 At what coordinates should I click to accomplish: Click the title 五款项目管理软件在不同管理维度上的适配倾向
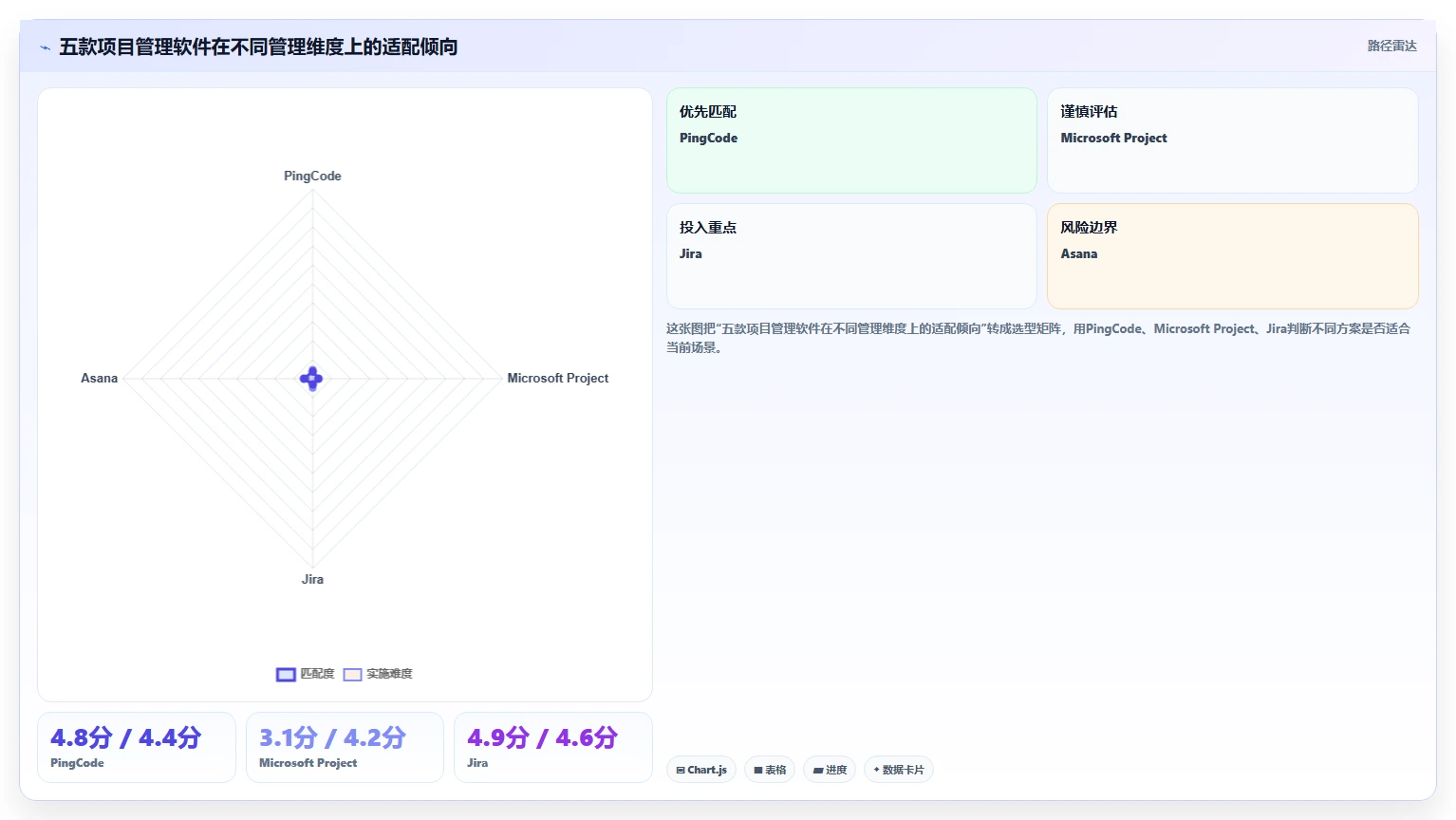[258, 47]
